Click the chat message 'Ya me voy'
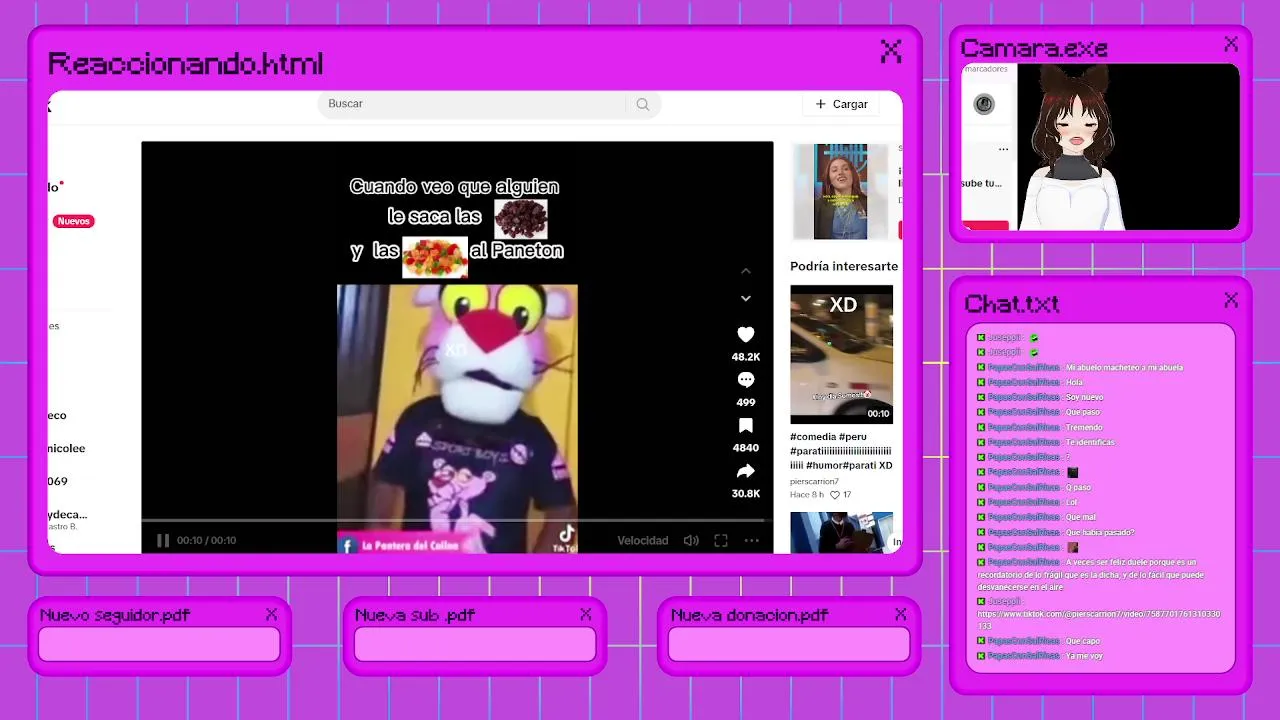1280x720 pixels. (1084, 656)
